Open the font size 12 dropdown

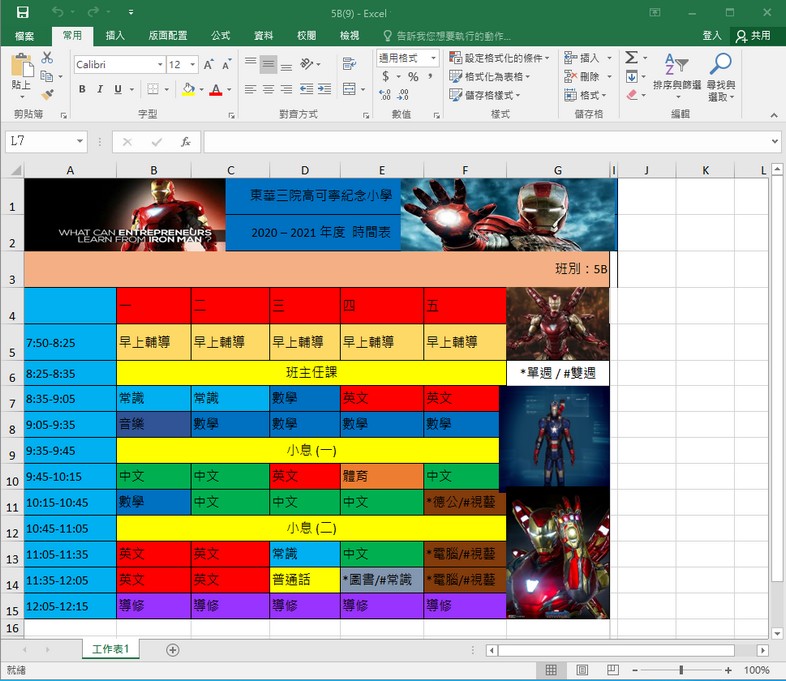point(192,65)
